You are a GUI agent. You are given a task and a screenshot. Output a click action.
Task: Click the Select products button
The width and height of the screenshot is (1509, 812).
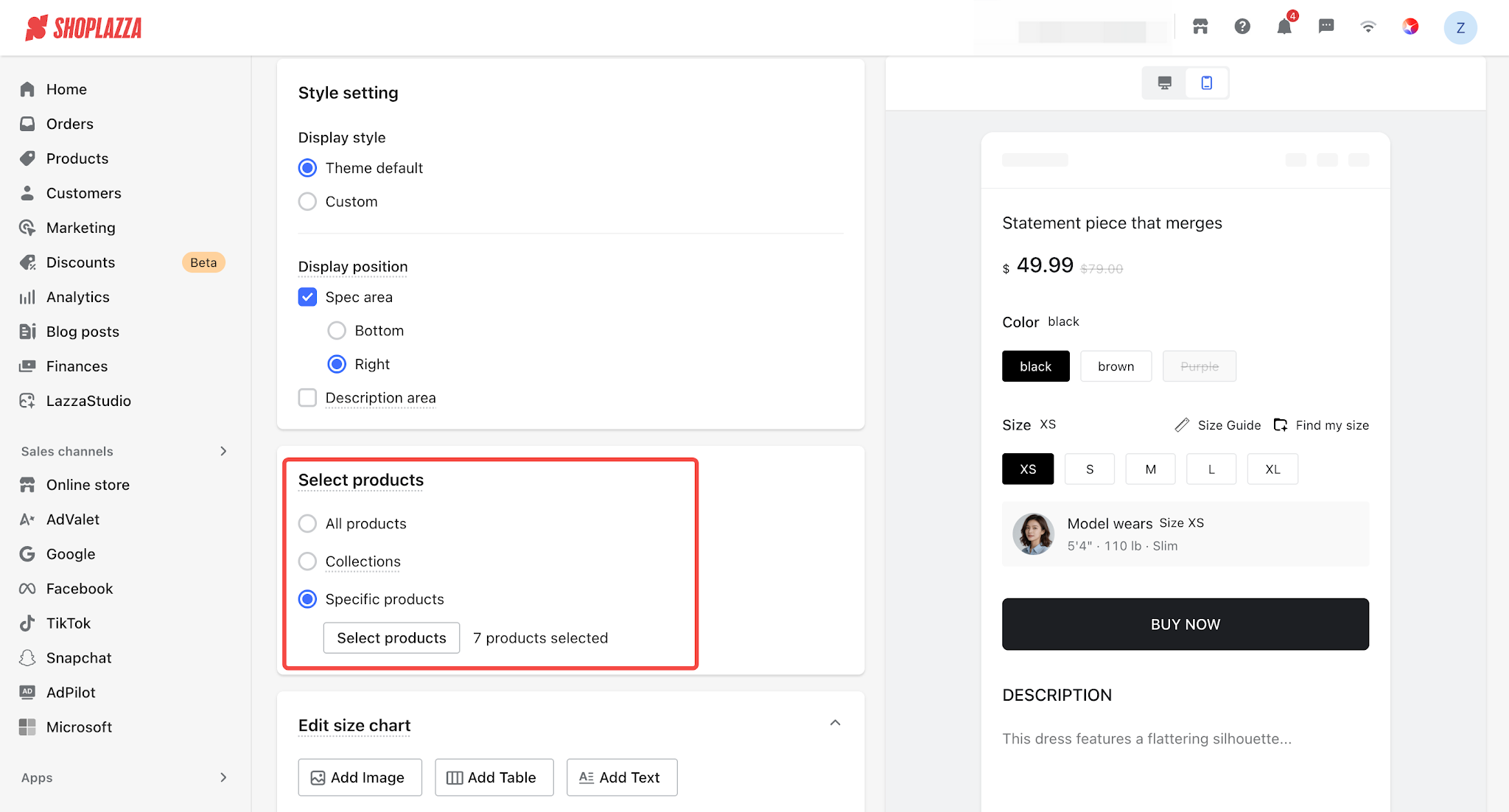coord(391,638)
